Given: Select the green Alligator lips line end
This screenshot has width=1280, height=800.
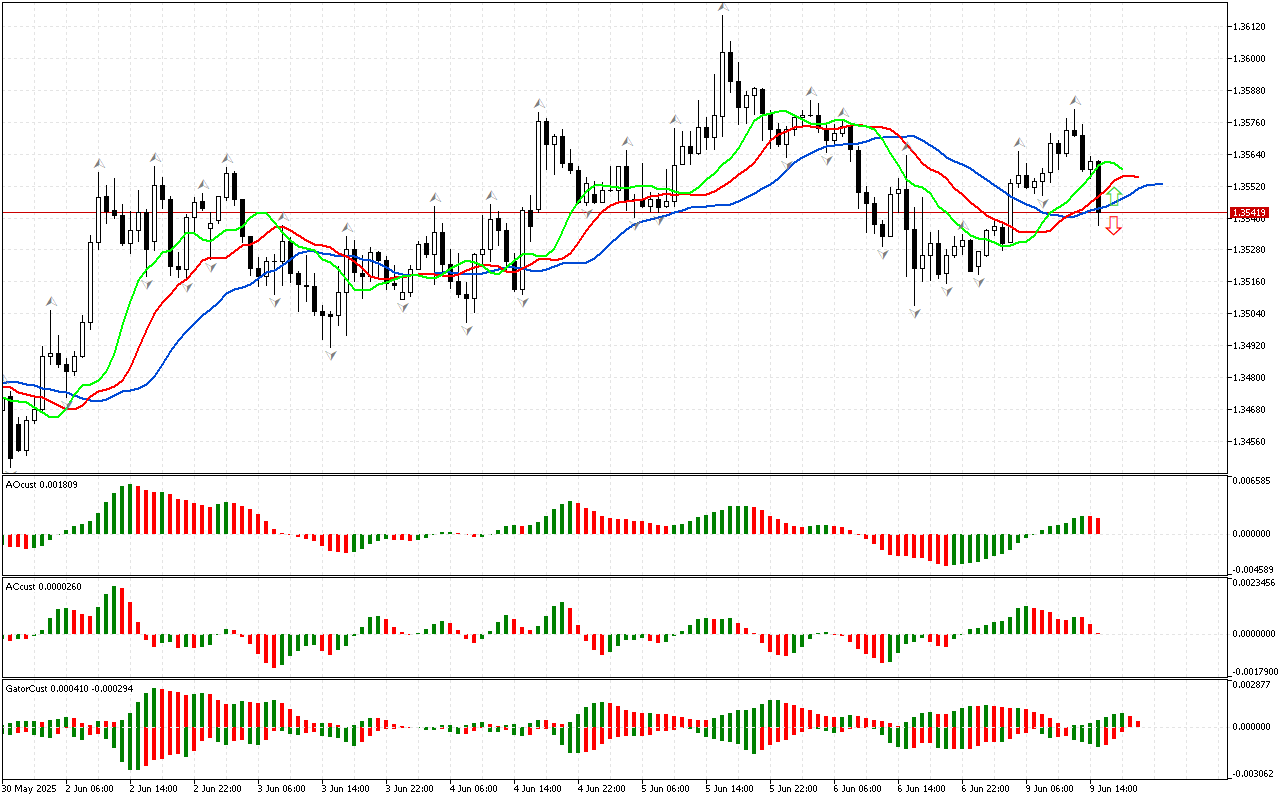Looking at the screenshot, I should coord(1122,169).
